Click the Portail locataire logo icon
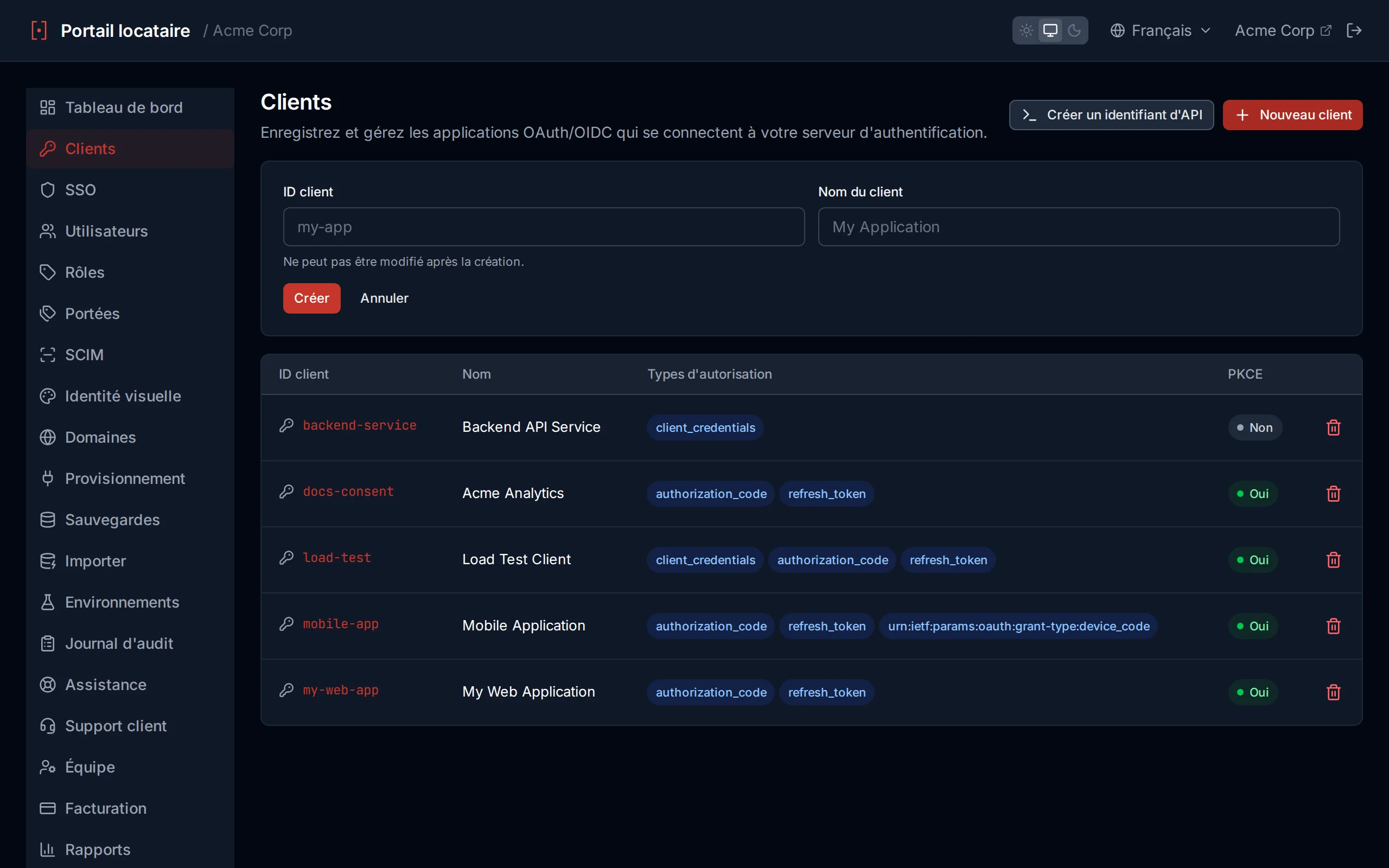1389x868 pixels. point(39,30)
